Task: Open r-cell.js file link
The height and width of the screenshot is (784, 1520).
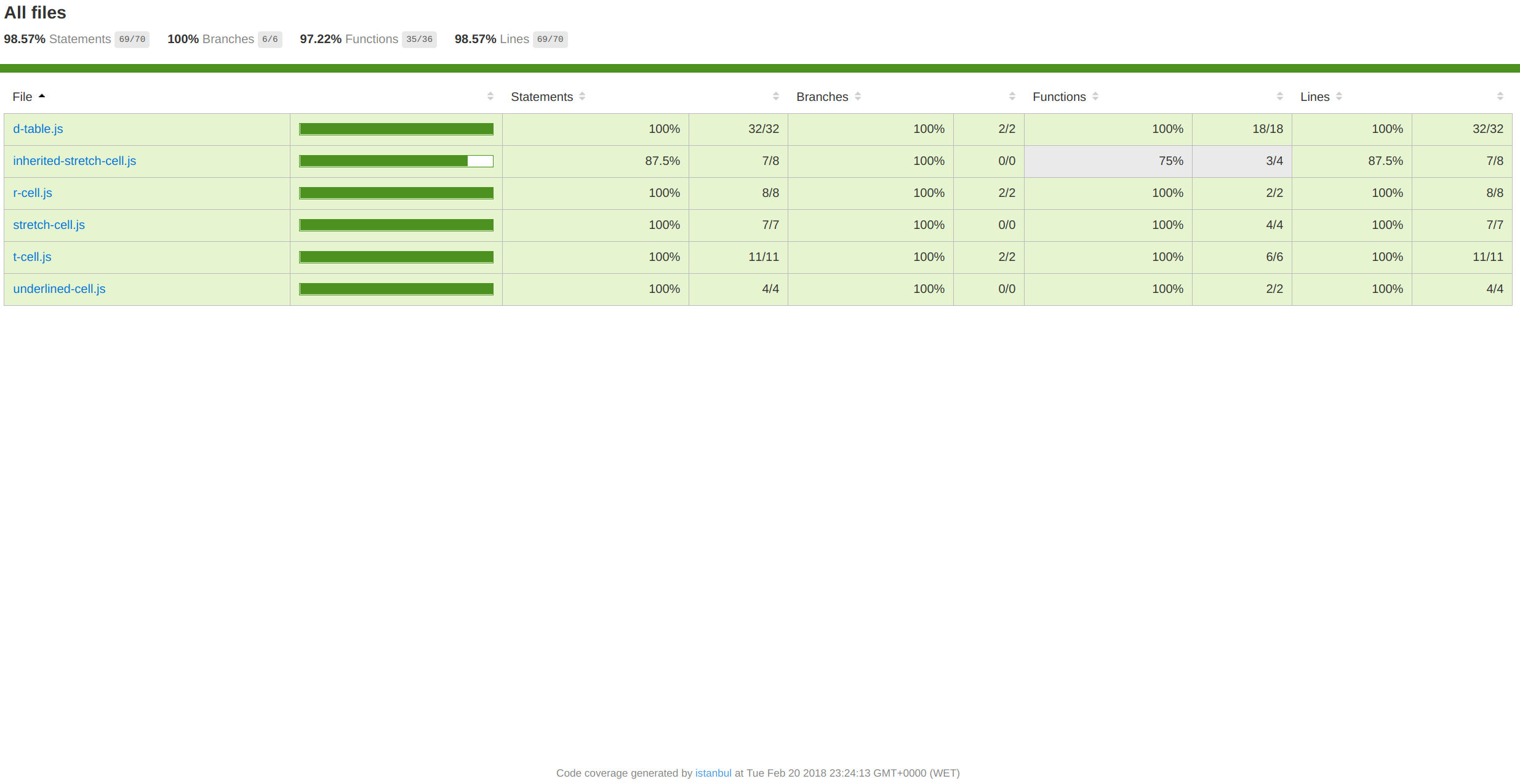Action: pos(33,193)
